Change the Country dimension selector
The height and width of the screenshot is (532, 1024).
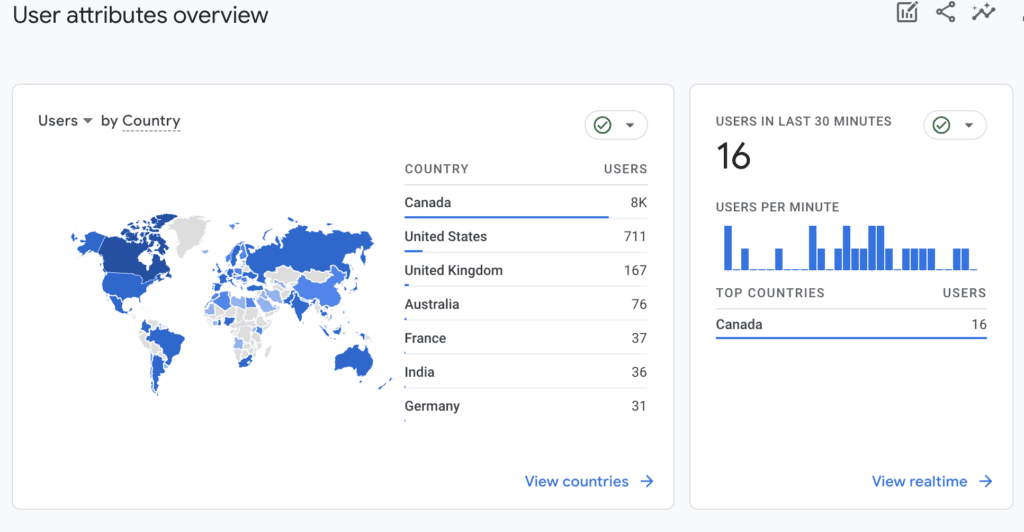tap(151, 121)
